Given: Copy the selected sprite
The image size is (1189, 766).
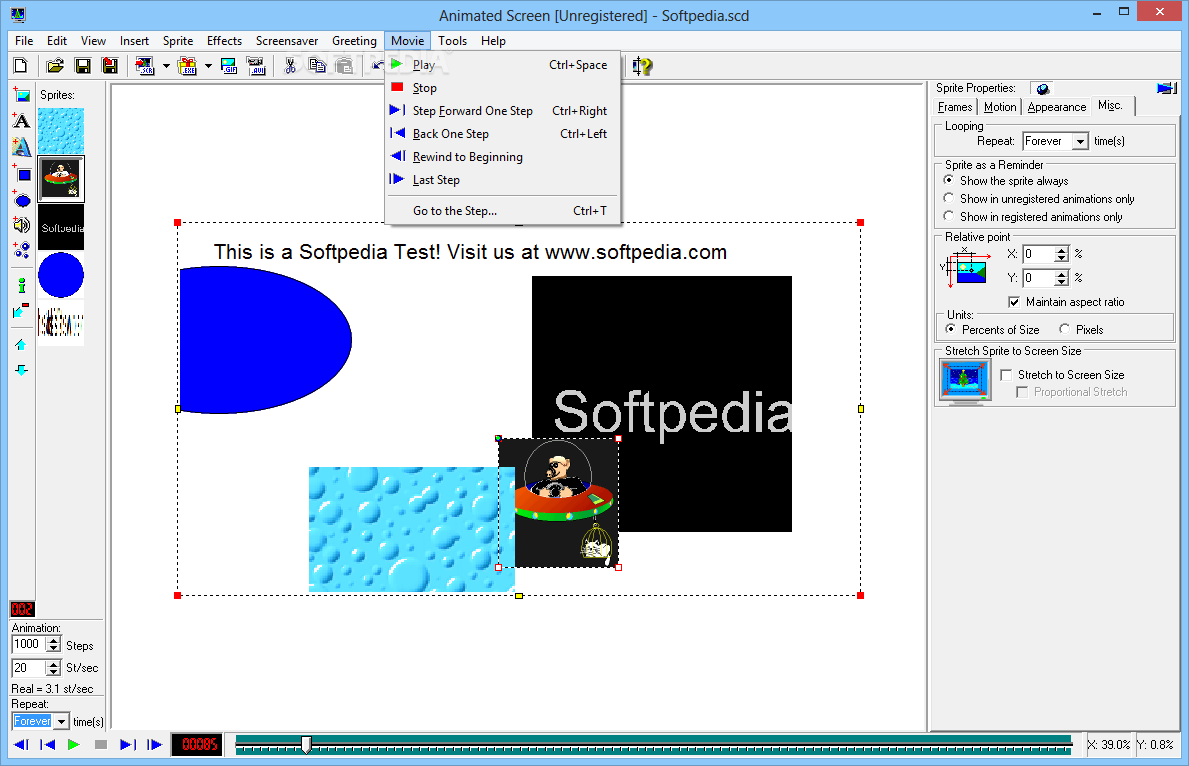Looking at the screenshot, I should (x=317, y=66).
